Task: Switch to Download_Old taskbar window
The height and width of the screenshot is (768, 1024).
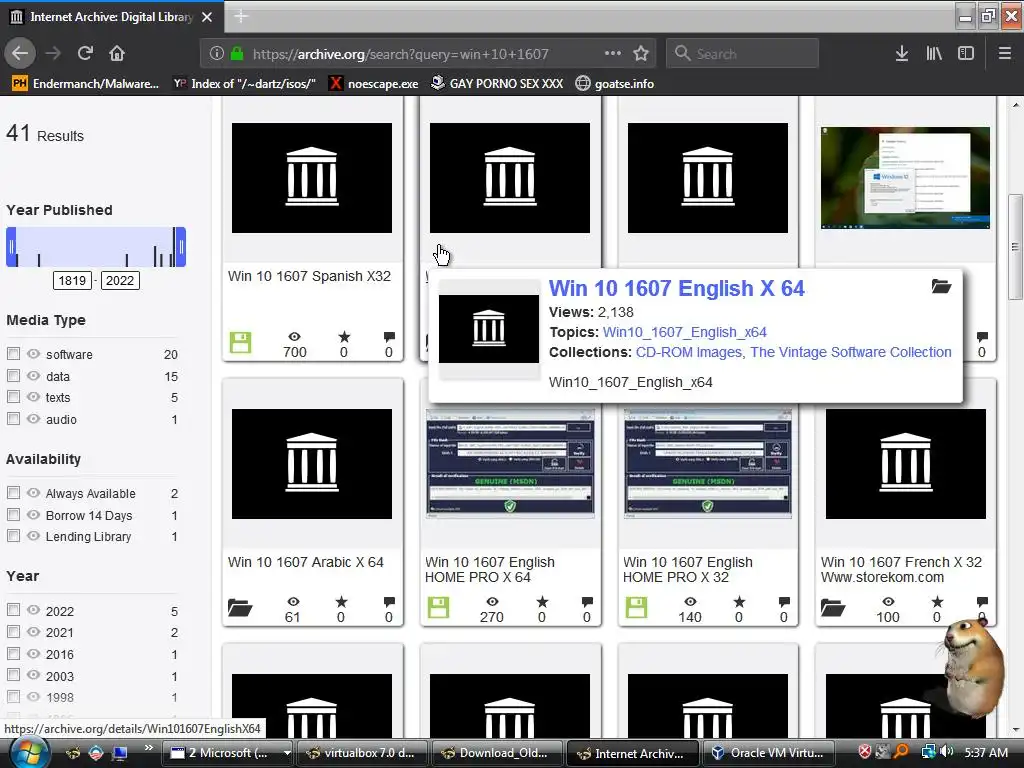Action: click(495, 753)
